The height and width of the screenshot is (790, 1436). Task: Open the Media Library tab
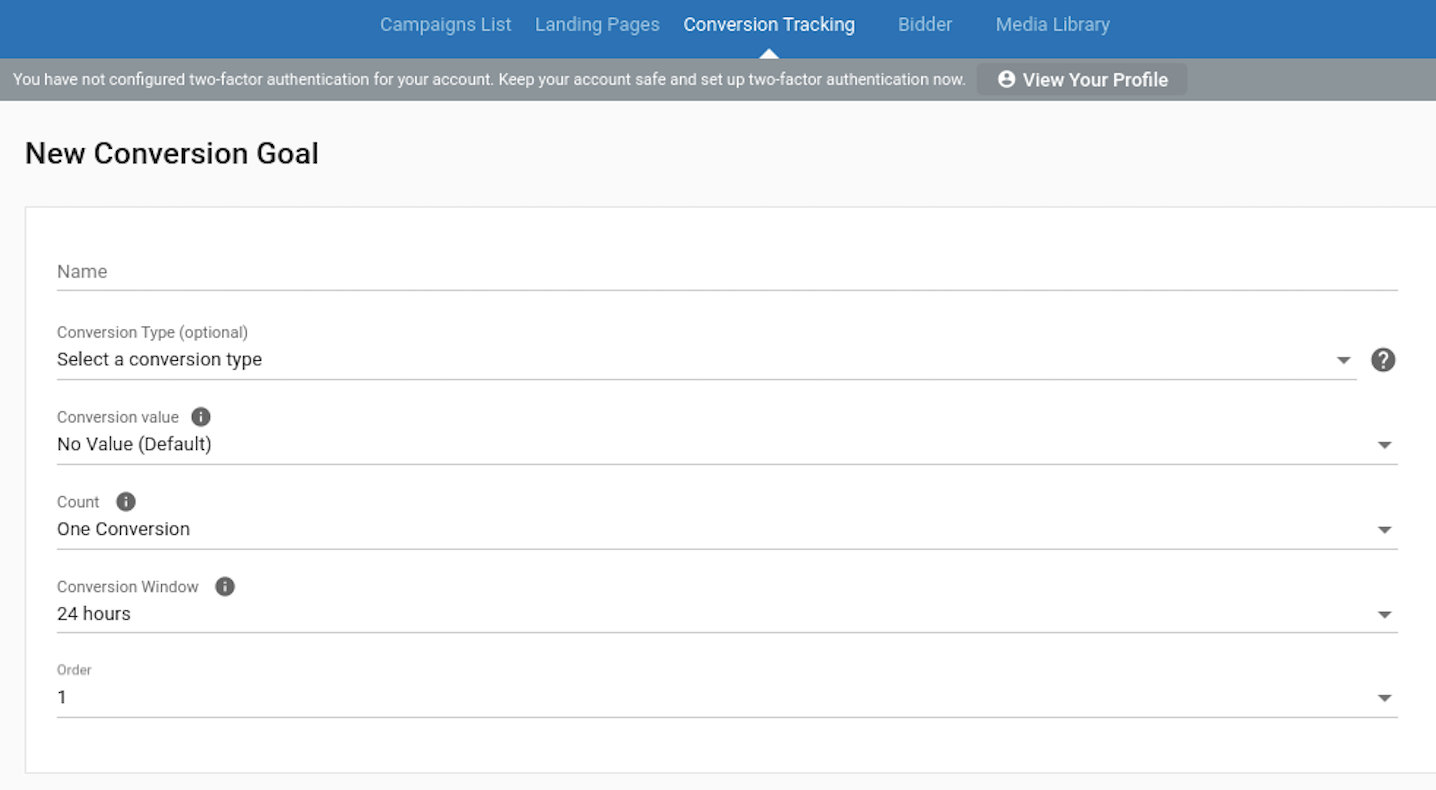tap(1052, 24)
